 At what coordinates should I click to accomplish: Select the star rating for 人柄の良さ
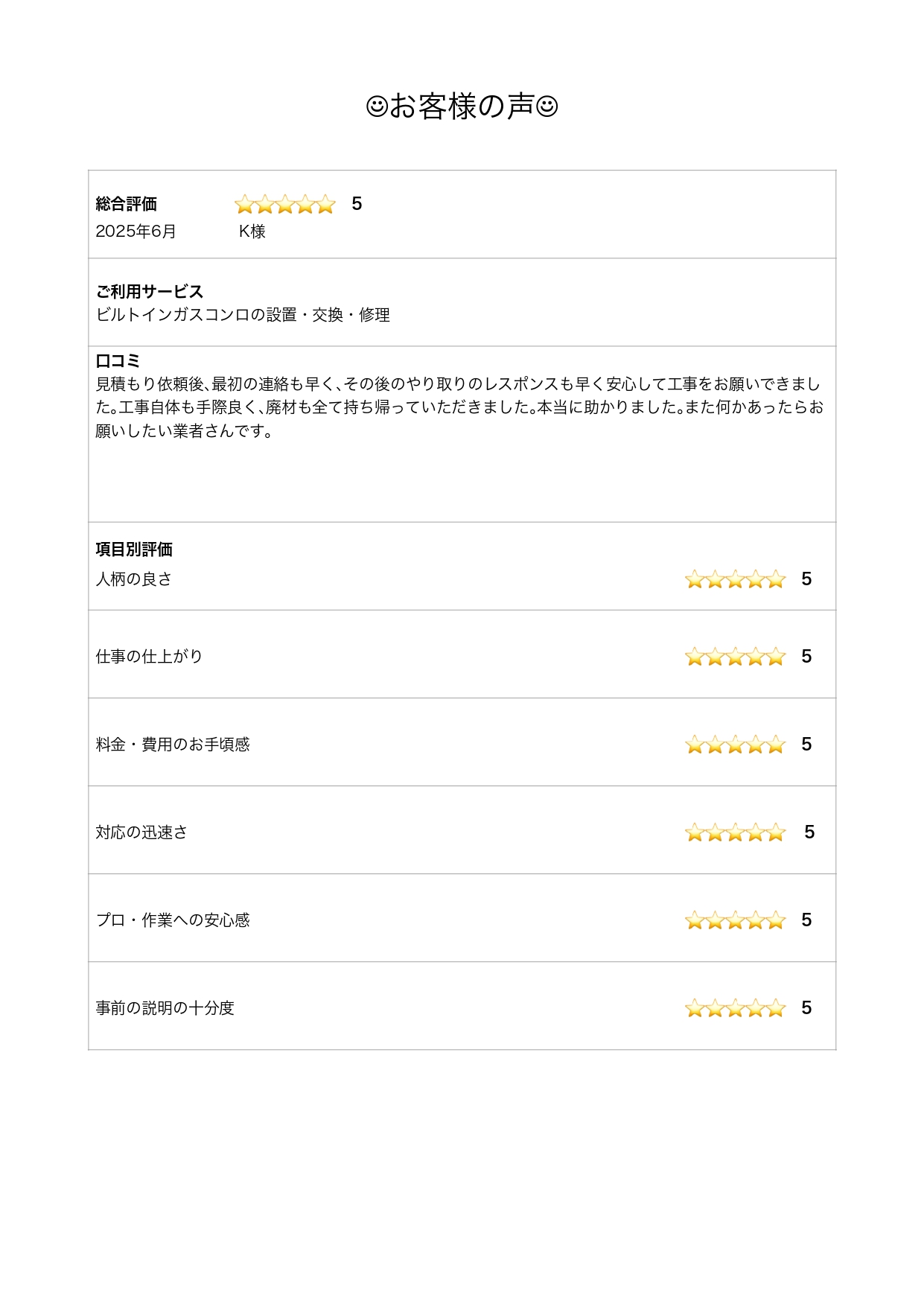pyautogui.click(x=735, y=579)
